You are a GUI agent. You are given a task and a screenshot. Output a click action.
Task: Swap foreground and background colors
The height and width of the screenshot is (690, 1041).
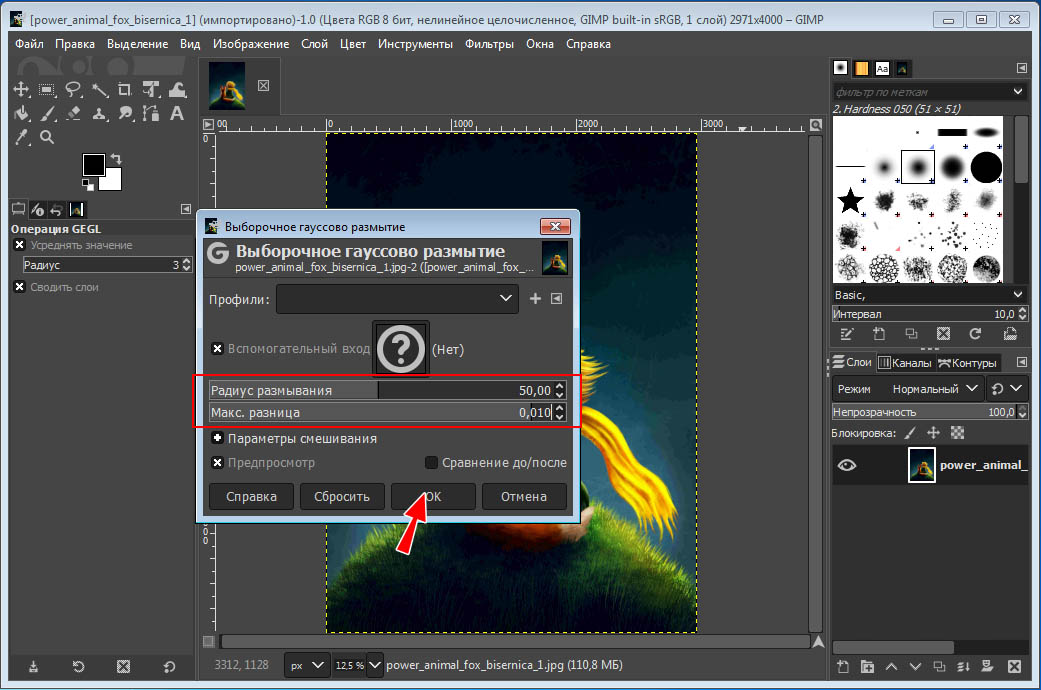tap(116, 159)
